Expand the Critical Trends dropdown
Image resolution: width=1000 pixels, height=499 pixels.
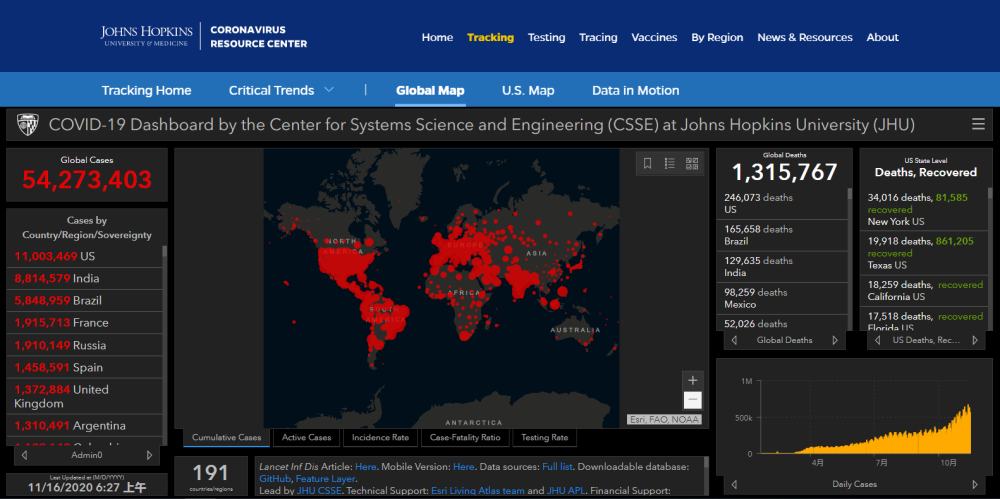328,90
